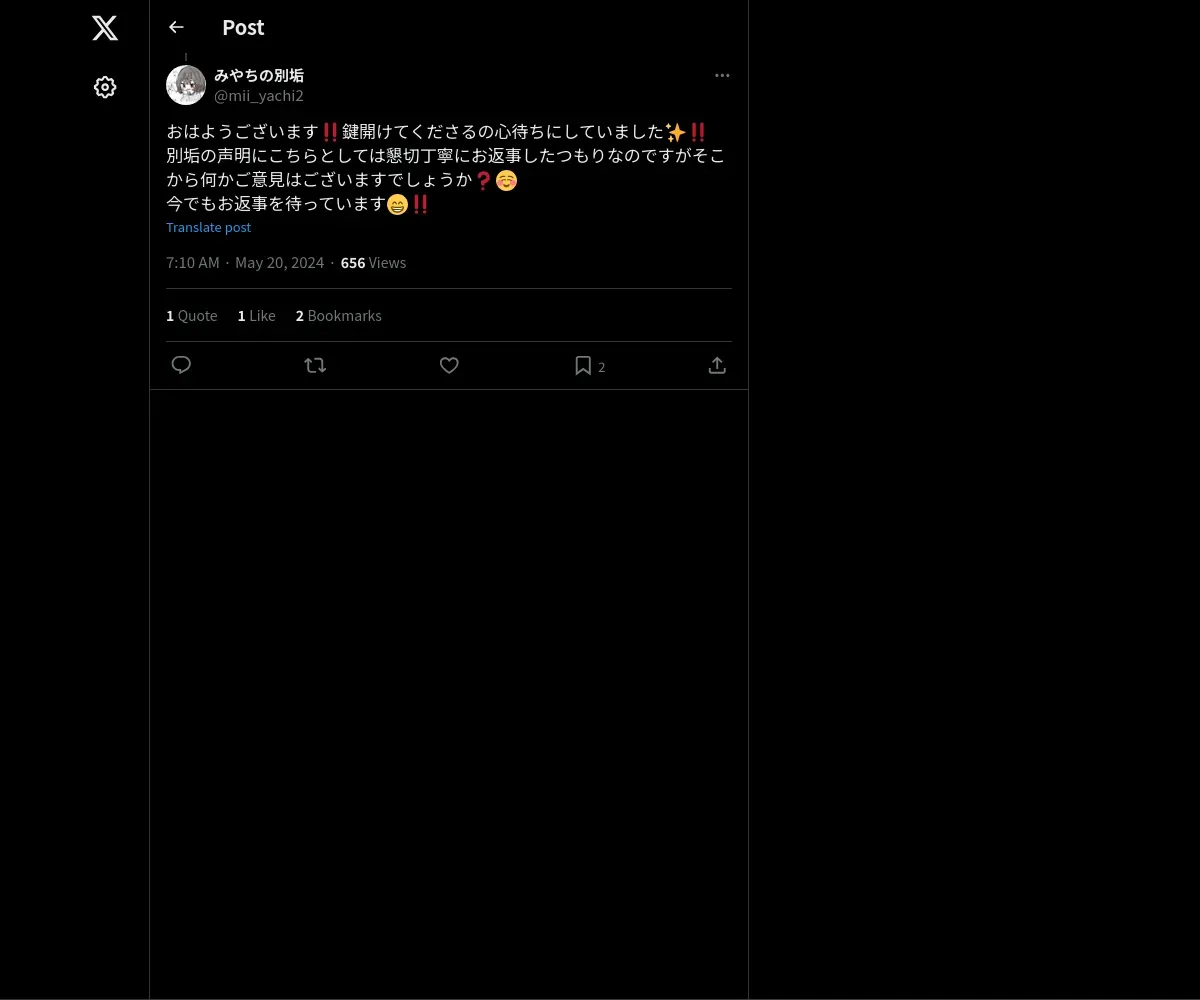Repost this post using the arrows icon
The image size is (1200, 1000).
[315, 365]
